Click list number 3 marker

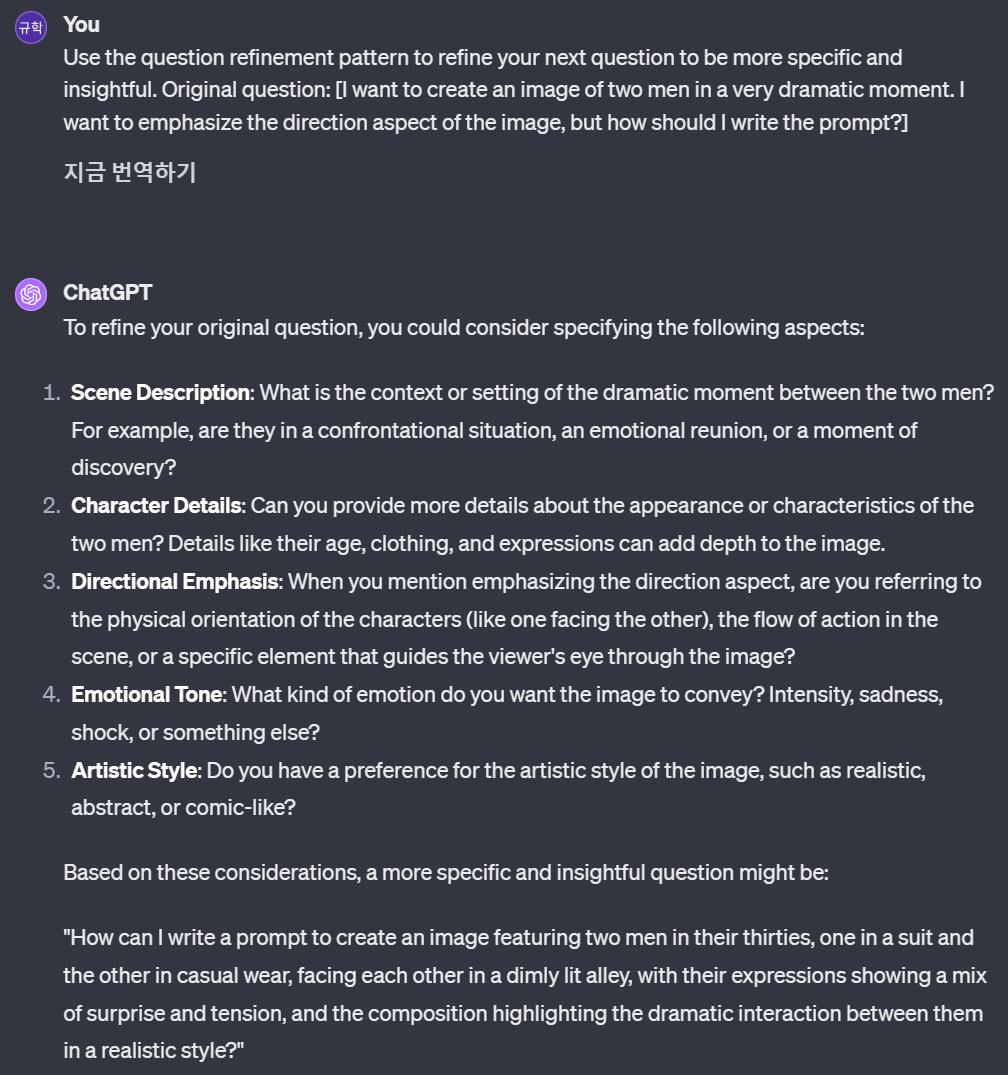pos(52,582)
